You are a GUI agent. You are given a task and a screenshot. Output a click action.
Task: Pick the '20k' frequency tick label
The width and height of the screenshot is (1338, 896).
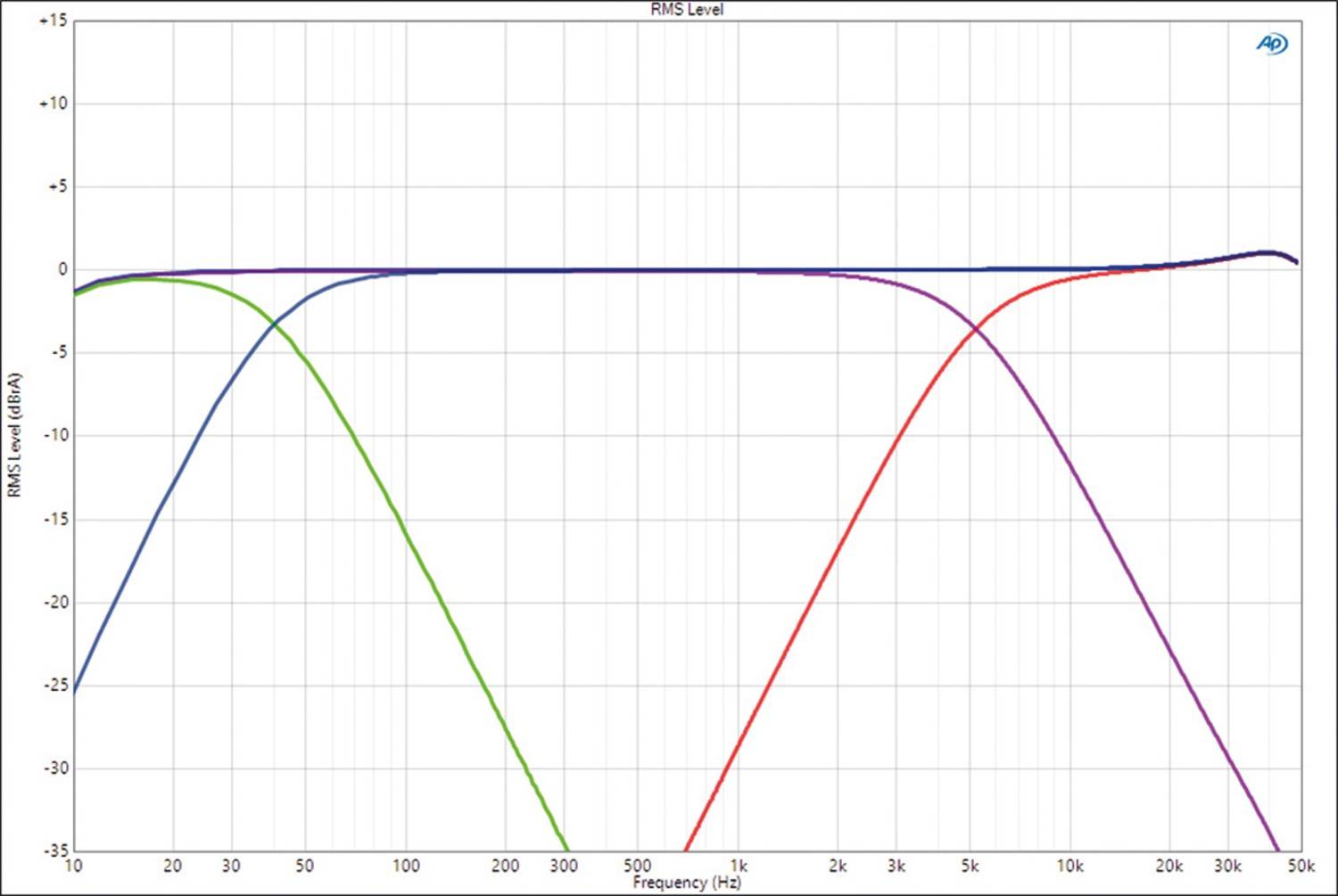(1169, 866)
